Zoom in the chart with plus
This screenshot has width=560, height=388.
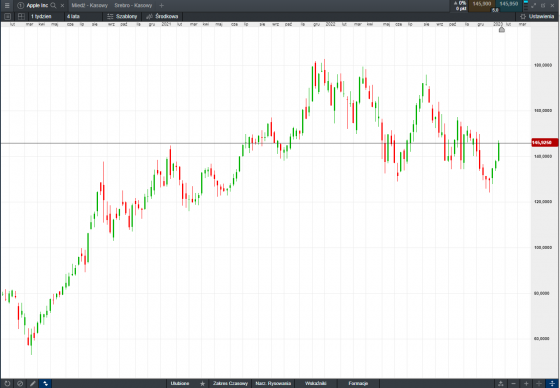tap(526, 383)
